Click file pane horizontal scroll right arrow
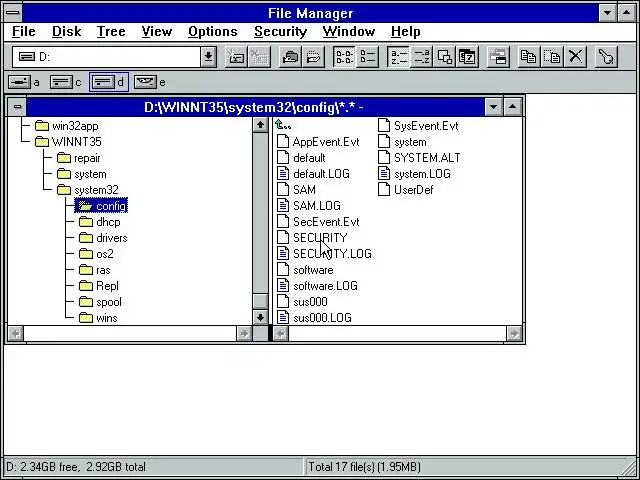Image resolution: width=640 pixels, height=480 pixels. (x=514, y=334)
